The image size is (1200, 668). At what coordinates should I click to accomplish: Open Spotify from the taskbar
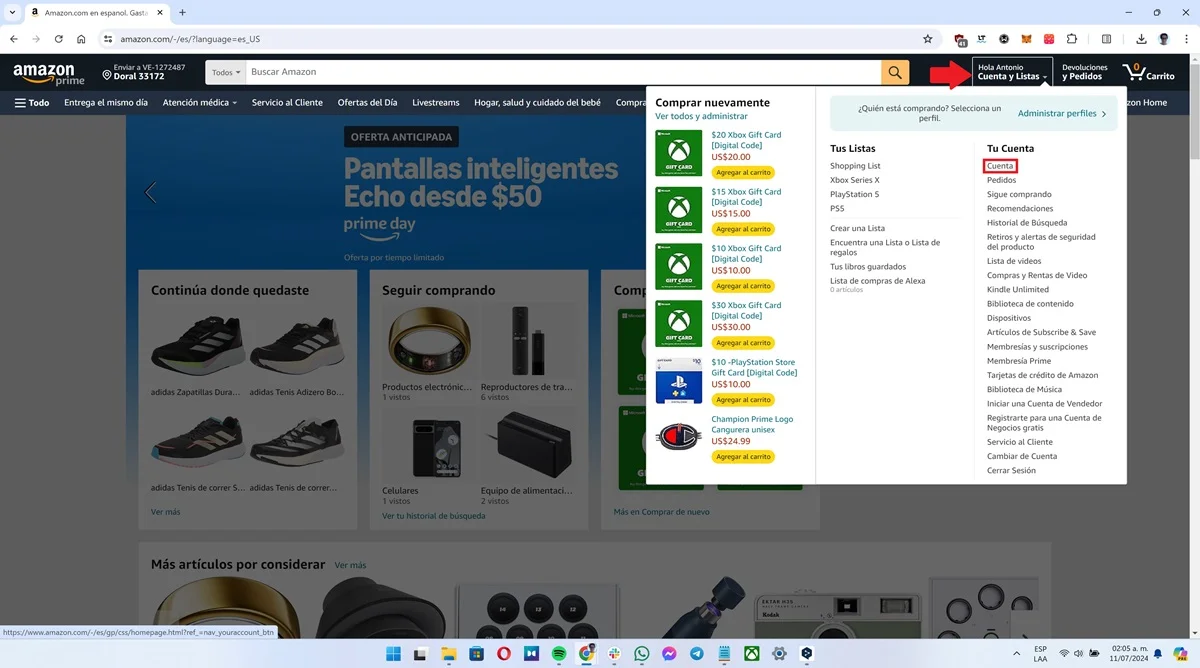(x=558, y=653)
